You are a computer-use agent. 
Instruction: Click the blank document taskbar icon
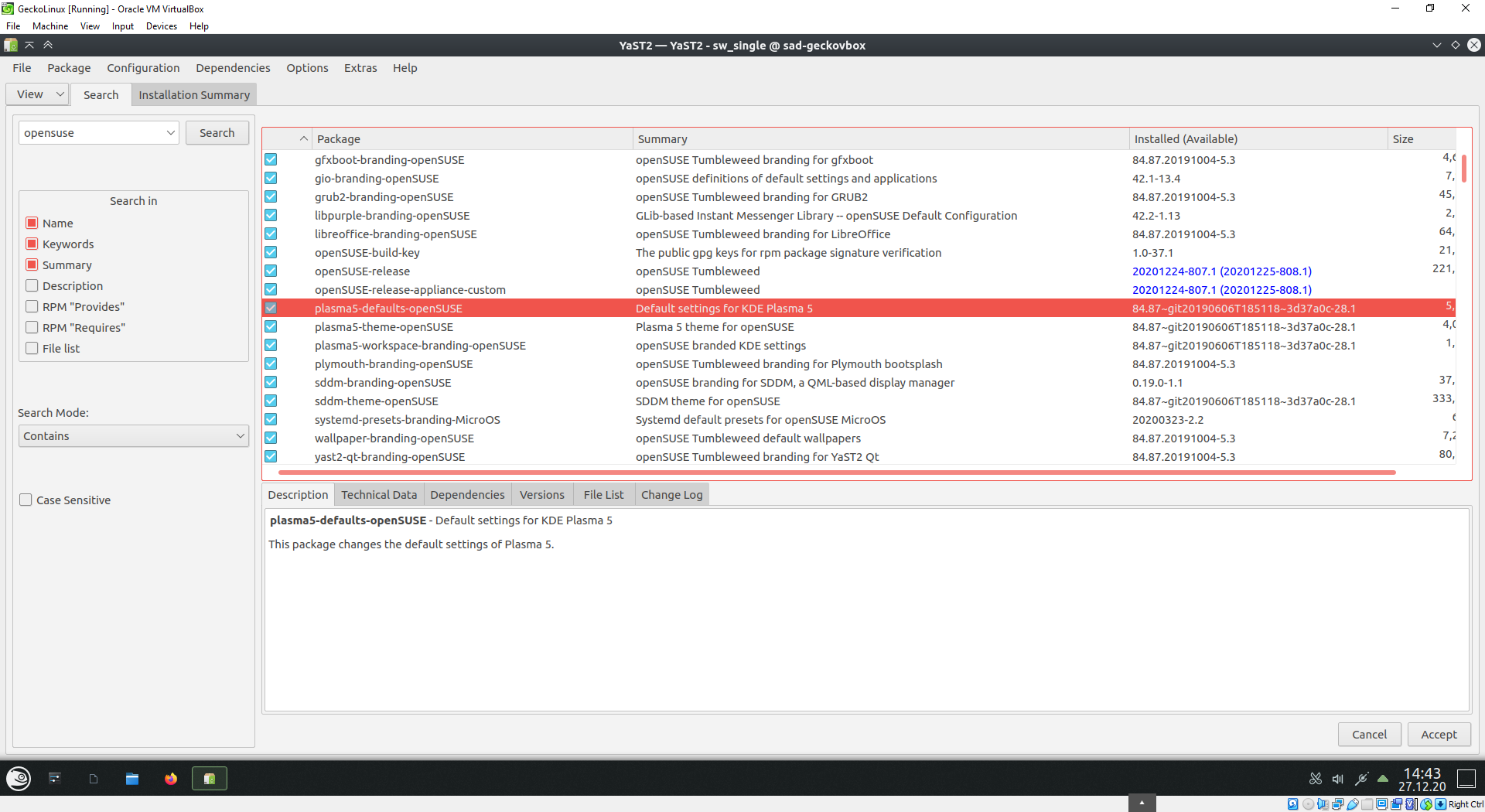click(x=94, y=779)
